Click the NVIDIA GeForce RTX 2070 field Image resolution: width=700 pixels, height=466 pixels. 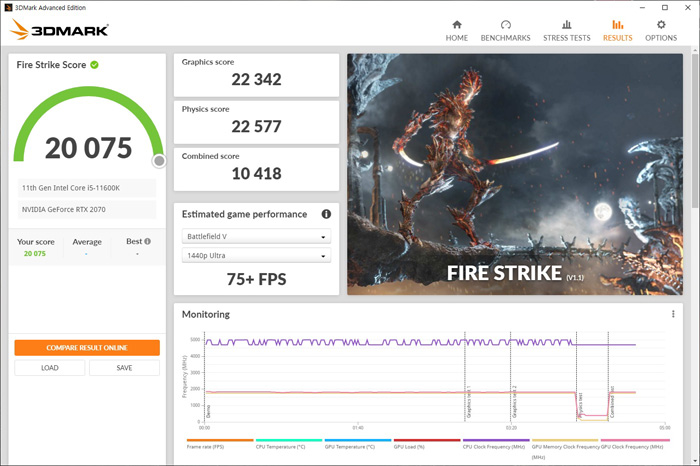click(x=87, y=209)
